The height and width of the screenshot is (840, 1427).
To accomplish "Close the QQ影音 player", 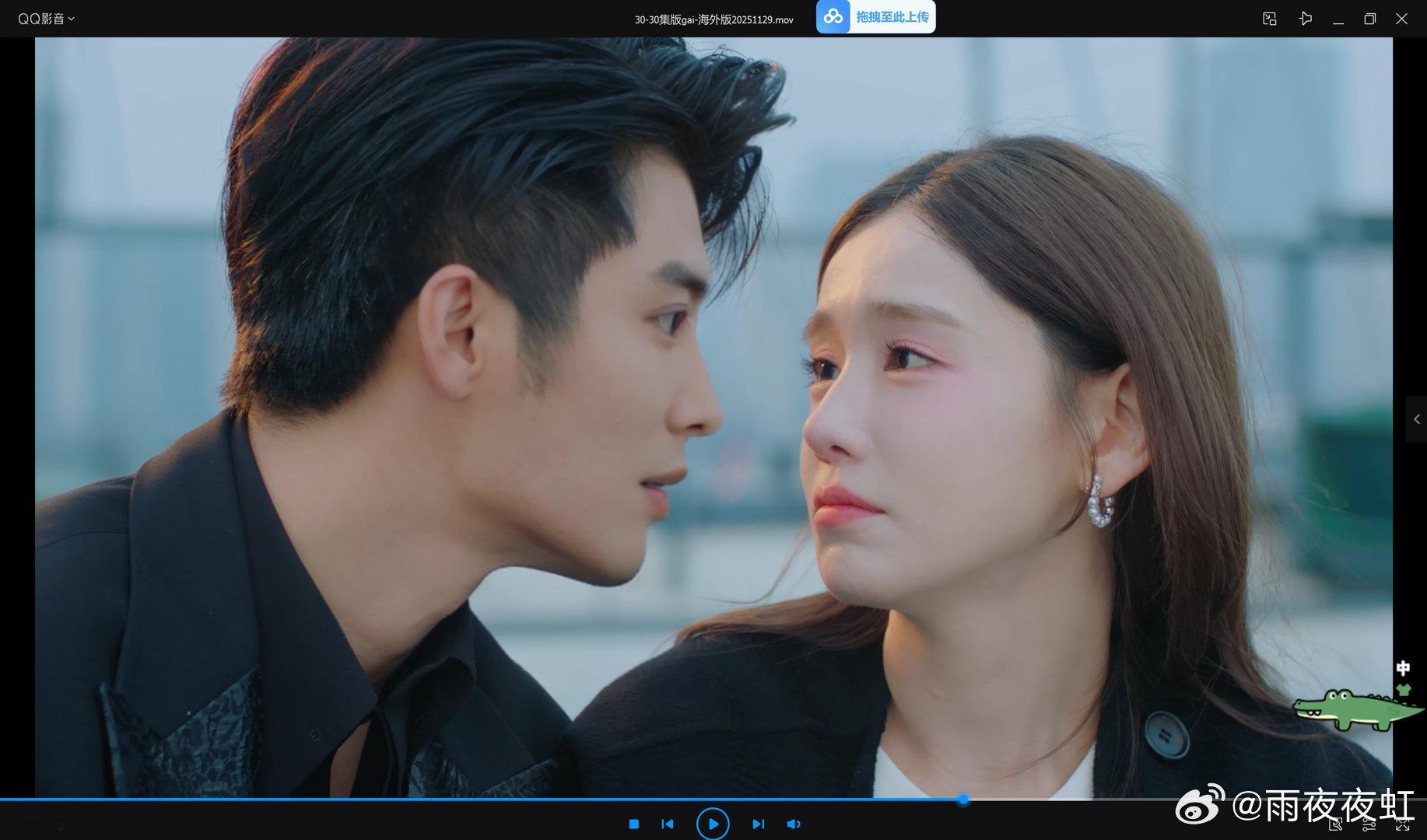I will pos(1402,19).
